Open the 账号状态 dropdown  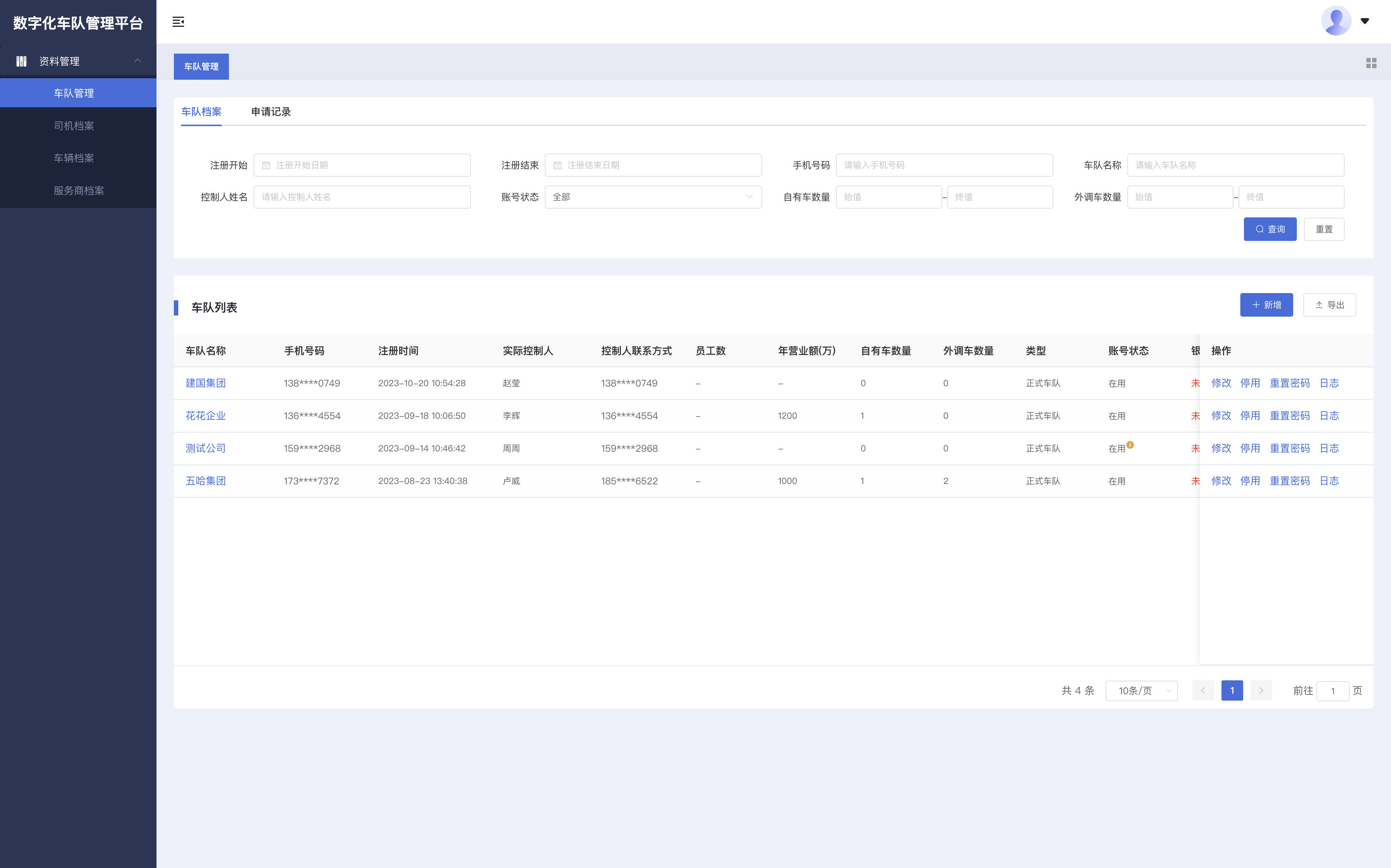pyautogui.click(x=653, y=197)
